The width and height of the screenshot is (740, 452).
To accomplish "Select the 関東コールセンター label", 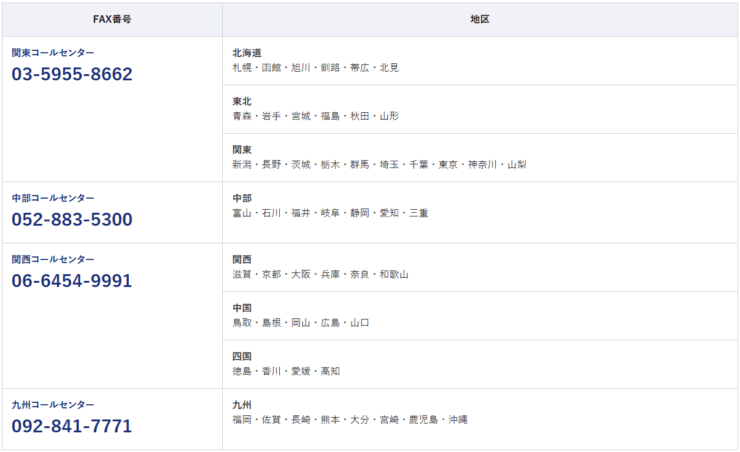I will tap(53, 52).
